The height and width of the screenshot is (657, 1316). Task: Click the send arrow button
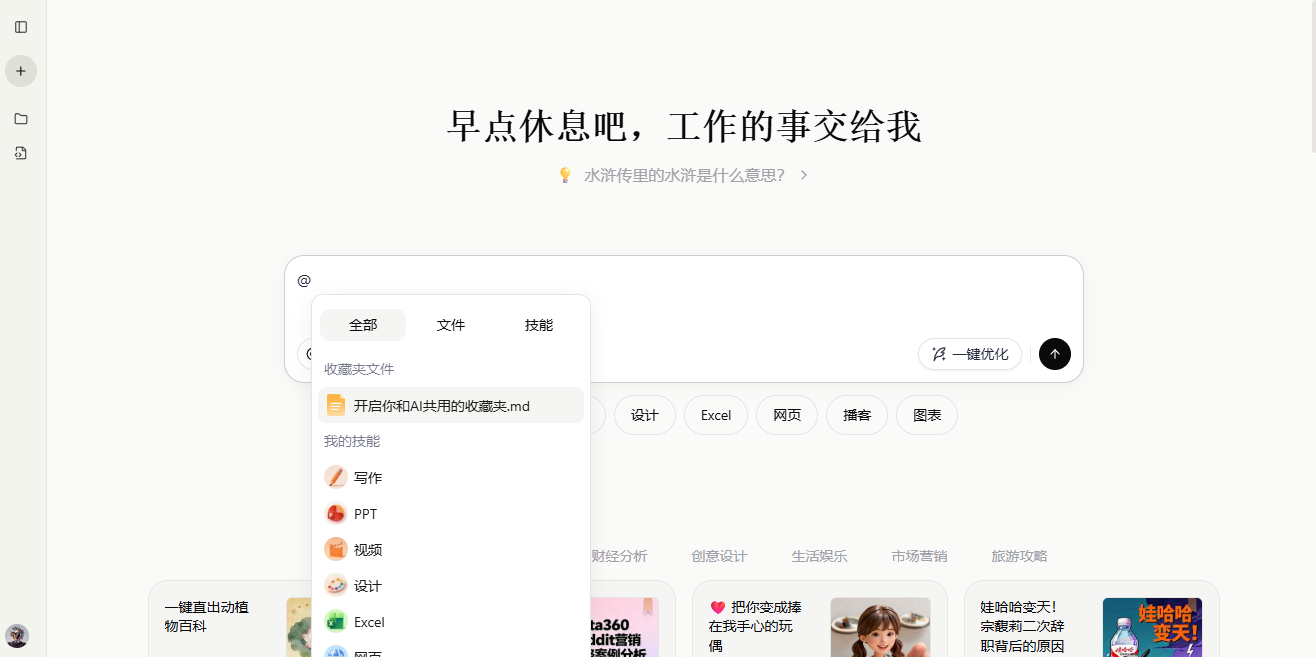coord(1054,354)
